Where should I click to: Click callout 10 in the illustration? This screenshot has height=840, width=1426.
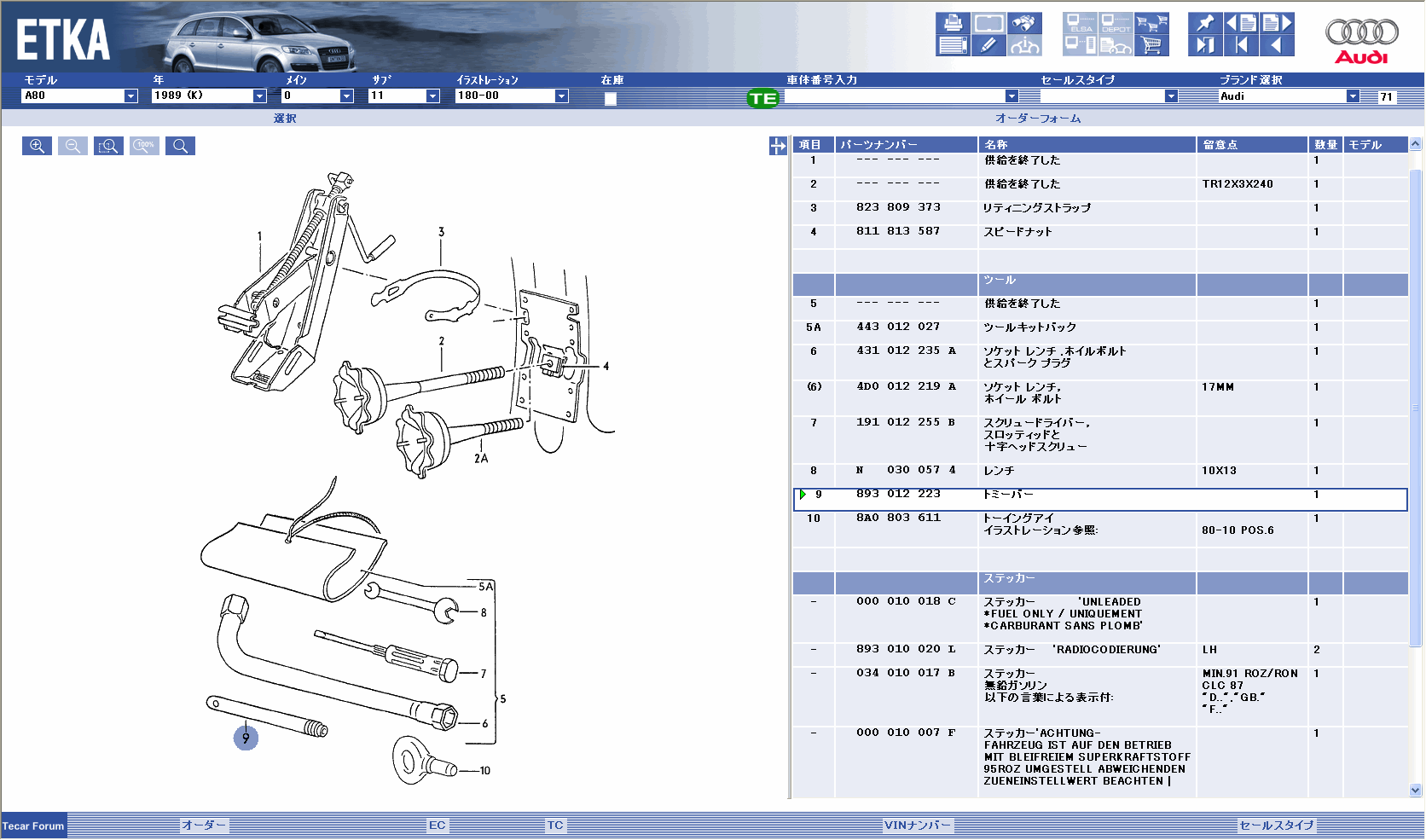point(484,771)
